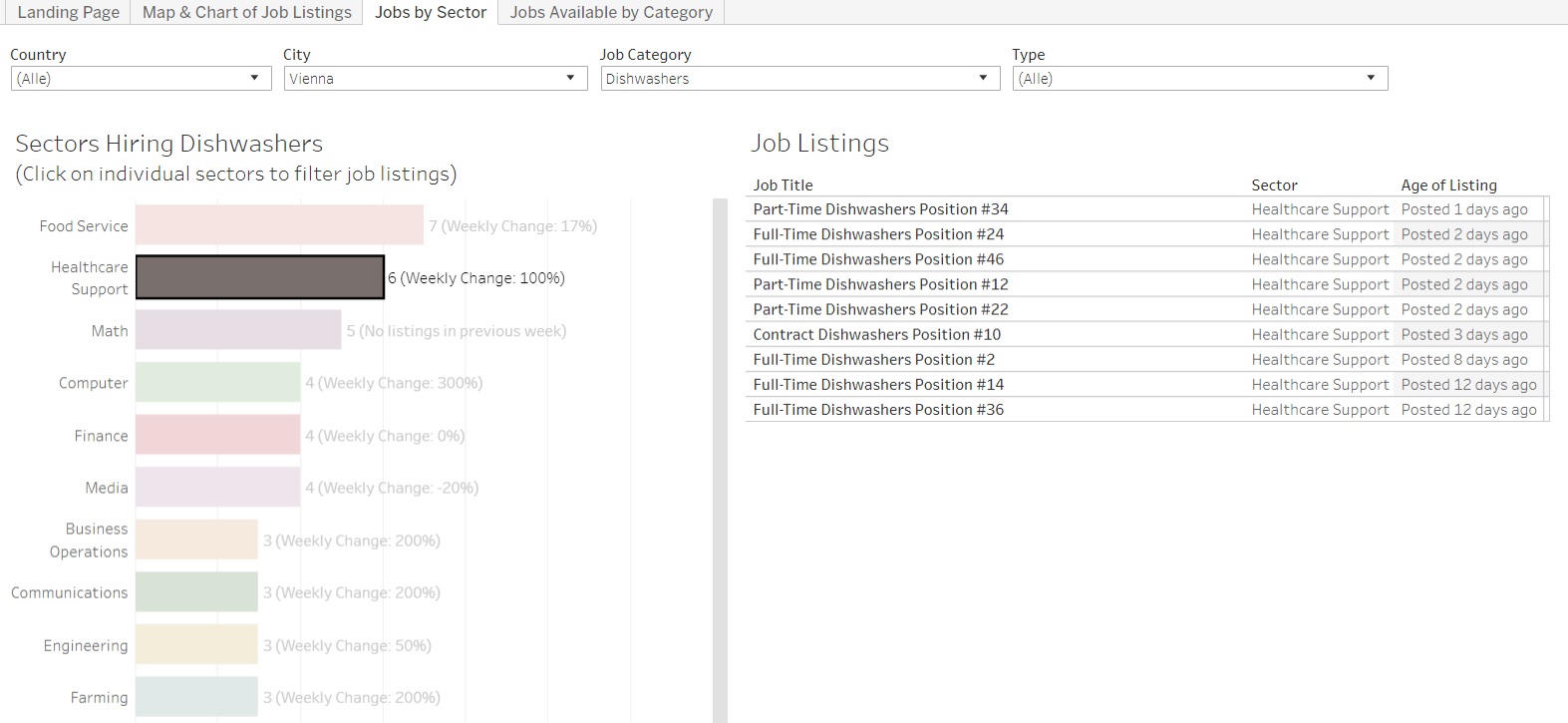This screenshot has width=1568, height=723.
Task: Expand the Job Category dropdown
Action: click(x=799, y=79)
